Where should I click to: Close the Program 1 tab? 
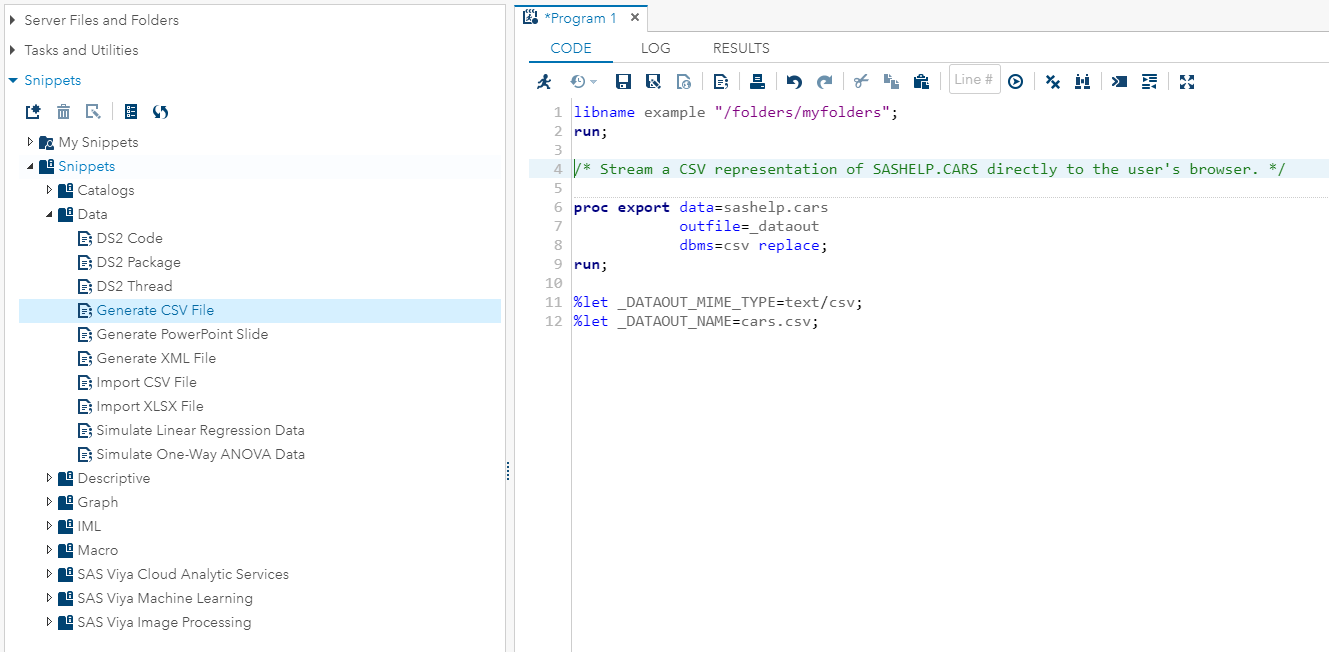pos(635,18)
